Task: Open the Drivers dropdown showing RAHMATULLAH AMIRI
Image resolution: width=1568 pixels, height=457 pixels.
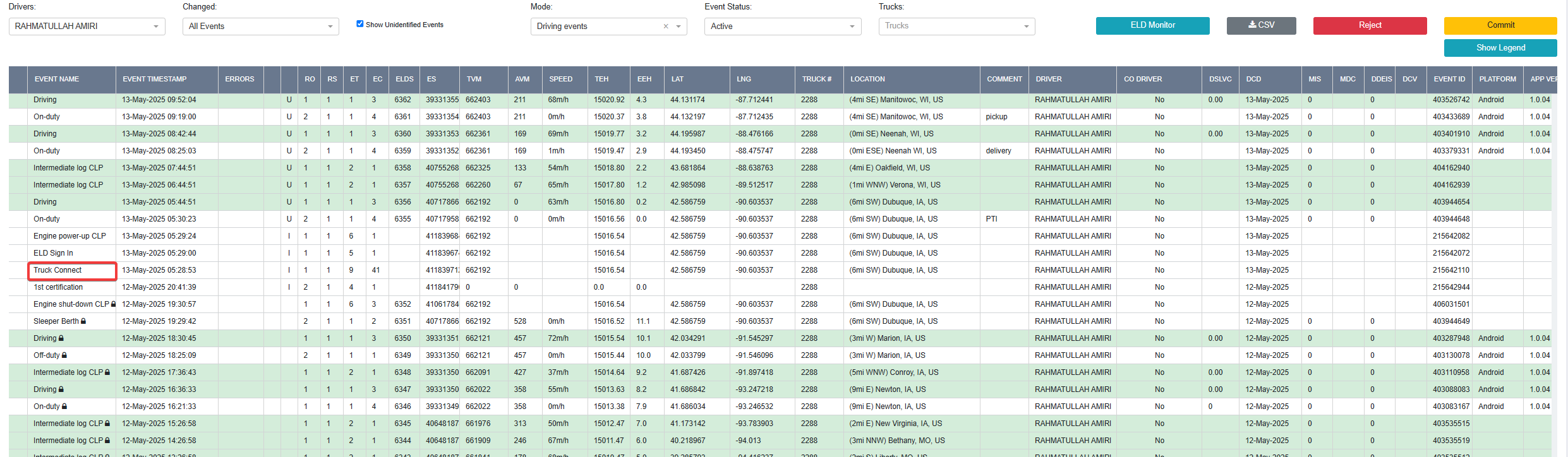Action: [x=87, y=27]
